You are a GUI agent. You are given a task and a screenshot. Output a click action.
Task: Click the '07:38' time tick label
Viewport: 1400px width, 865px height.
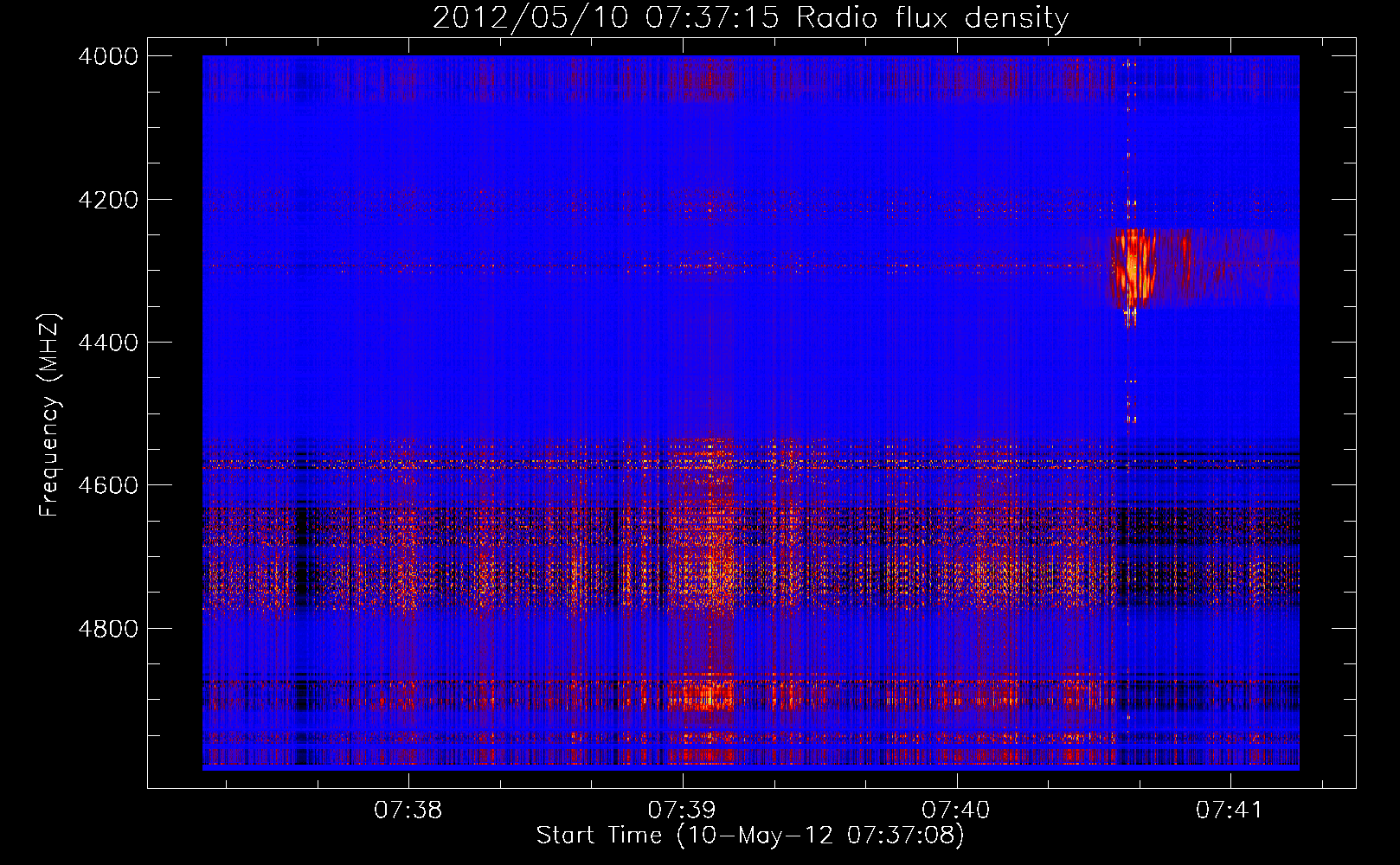point(408,811)
